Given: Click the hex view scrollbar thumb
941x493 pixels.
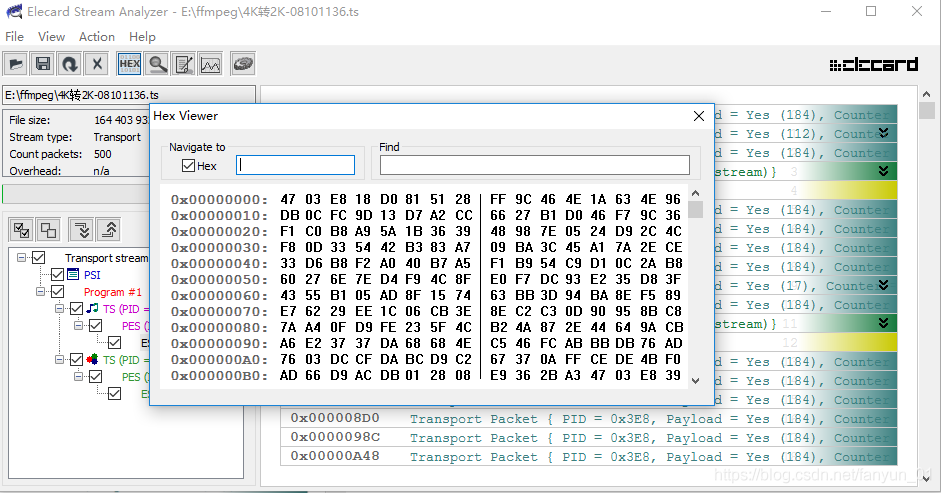Looking at the screenshot, I should tap(696, 210).
